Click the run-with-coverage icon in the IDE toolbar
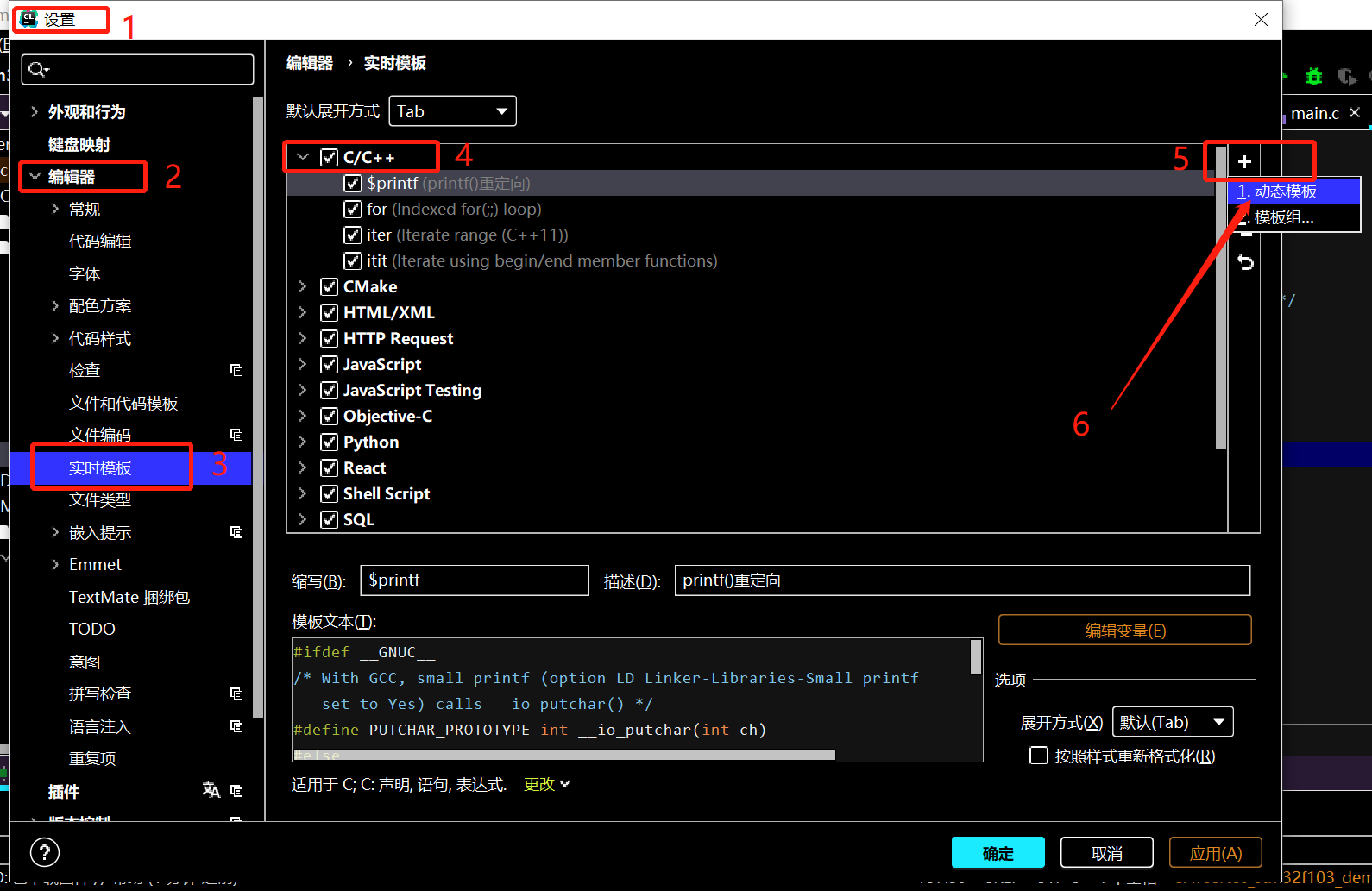1372x891 pixels. (x=1347, y=77)
